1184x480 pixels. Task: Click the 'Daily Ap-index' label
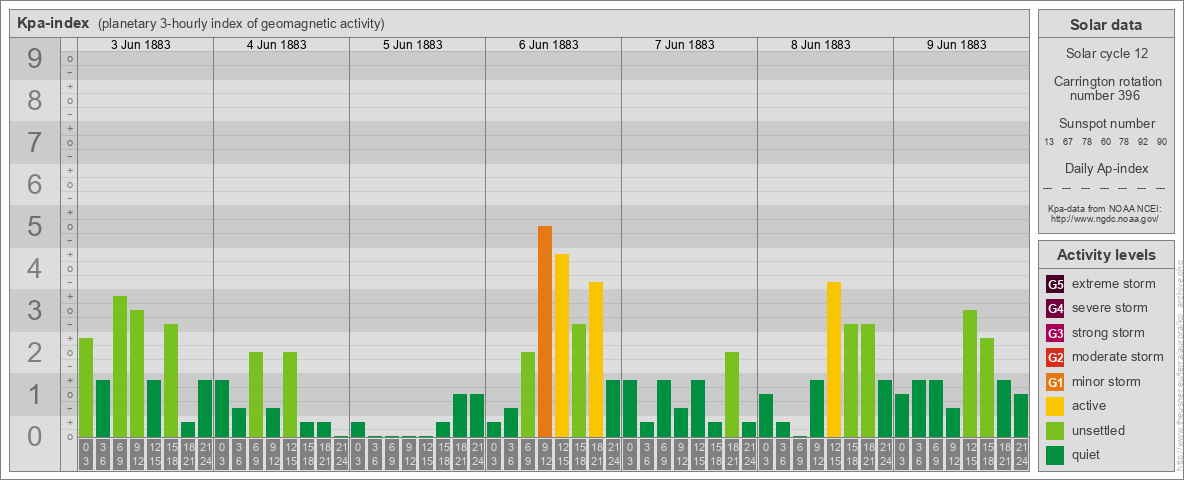point(1107,168)
